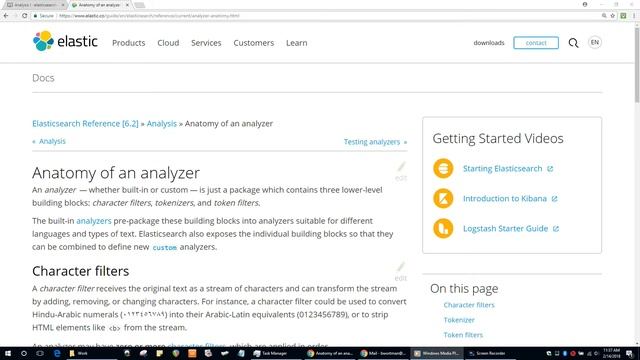640x360 pixels.
Task: Click the contact button
Action: pyautogui.click(x=536, y=43)
